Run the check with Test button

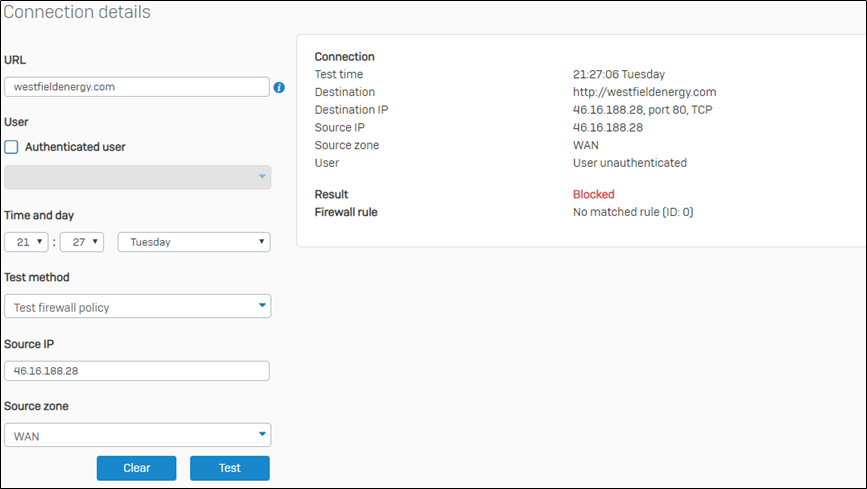[229, 468]
